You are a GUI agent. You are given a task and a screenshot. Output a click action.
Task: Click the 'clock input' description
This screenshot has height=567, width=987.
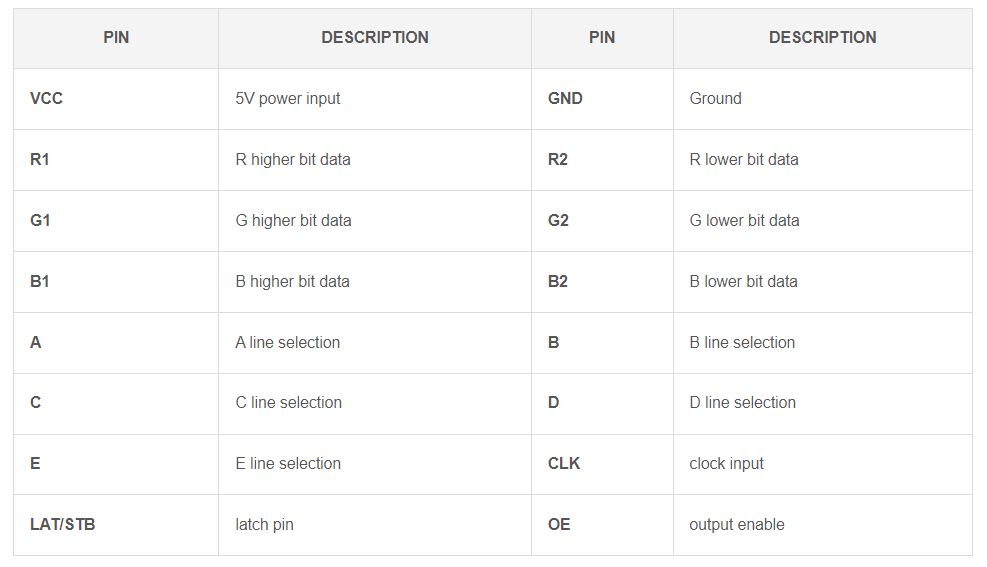click(727, 463)
